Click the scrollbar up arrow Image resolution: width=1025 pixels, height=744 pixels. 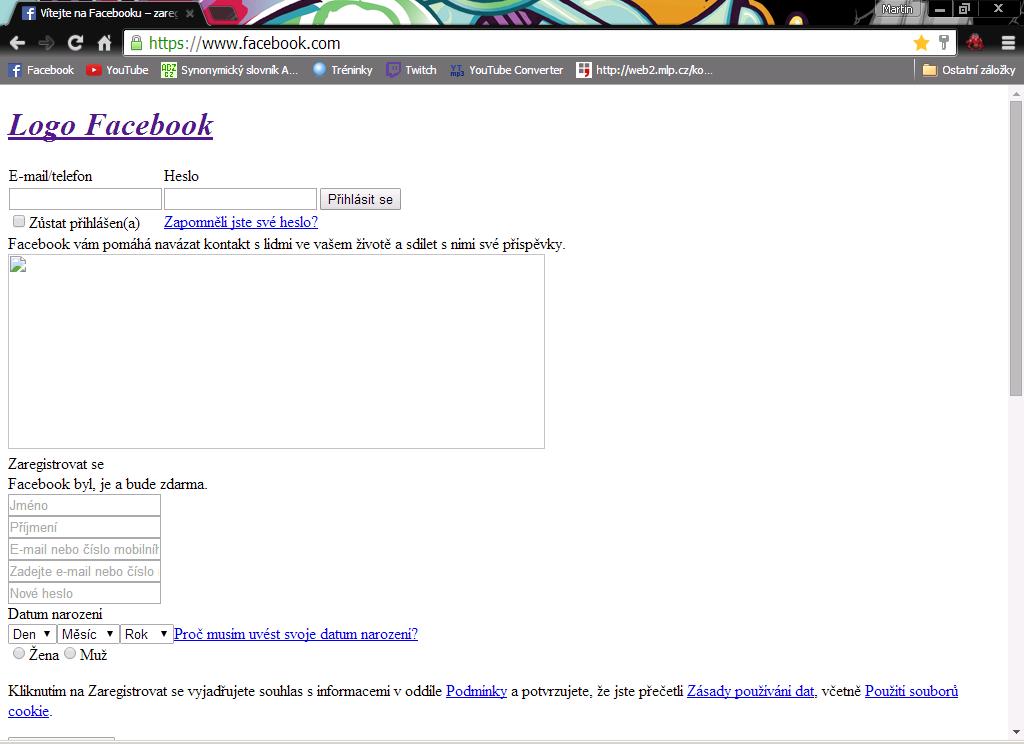point(1015,93)
